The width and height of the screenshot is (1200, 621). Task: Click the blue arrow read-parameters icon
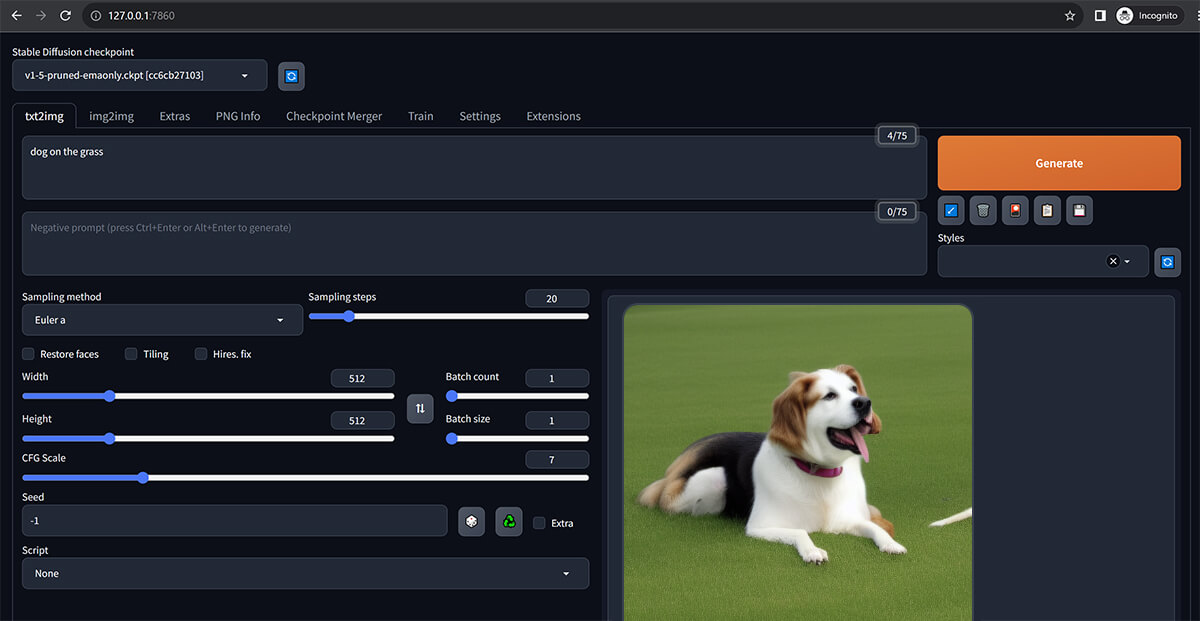point(951,210)
